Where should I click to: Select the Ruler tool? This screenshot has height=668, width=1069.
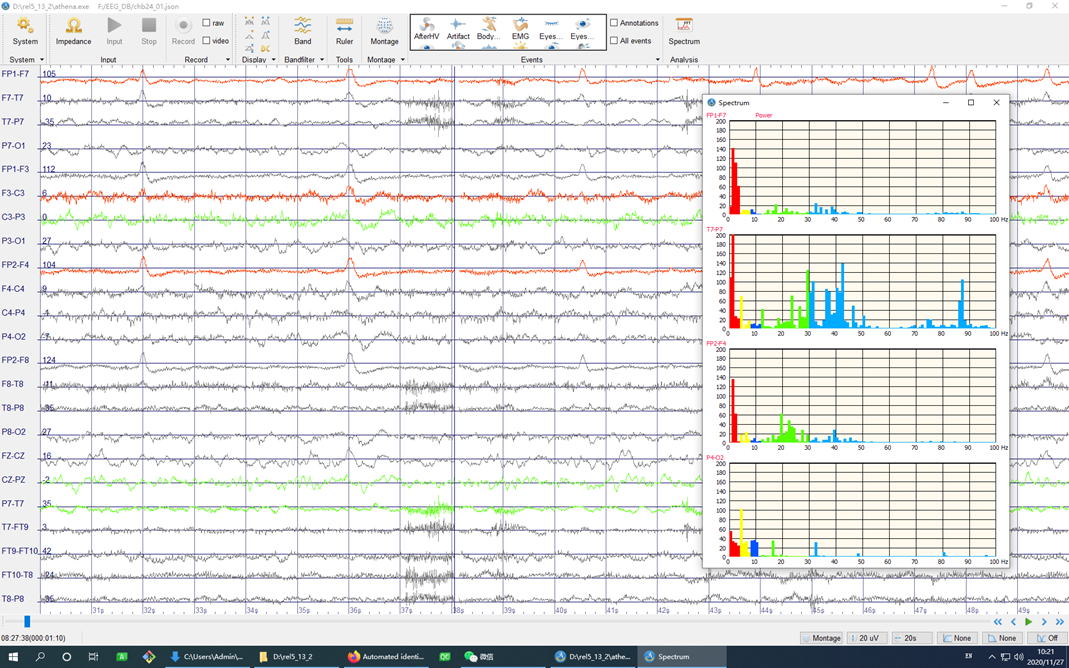[344, 30]
